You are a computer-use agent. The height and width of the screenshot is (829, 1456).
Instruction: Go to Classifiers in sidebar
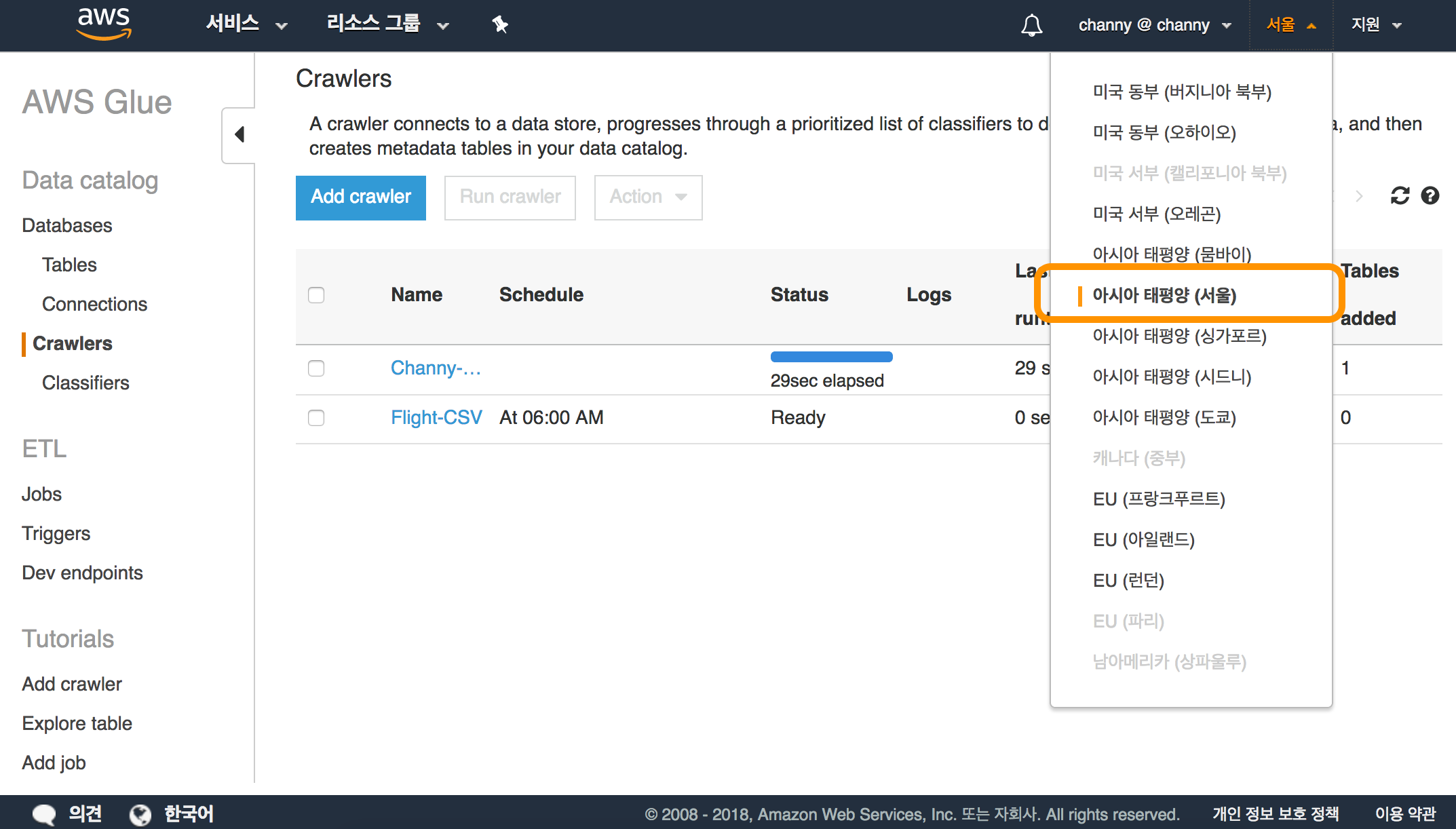click(85, 383)
